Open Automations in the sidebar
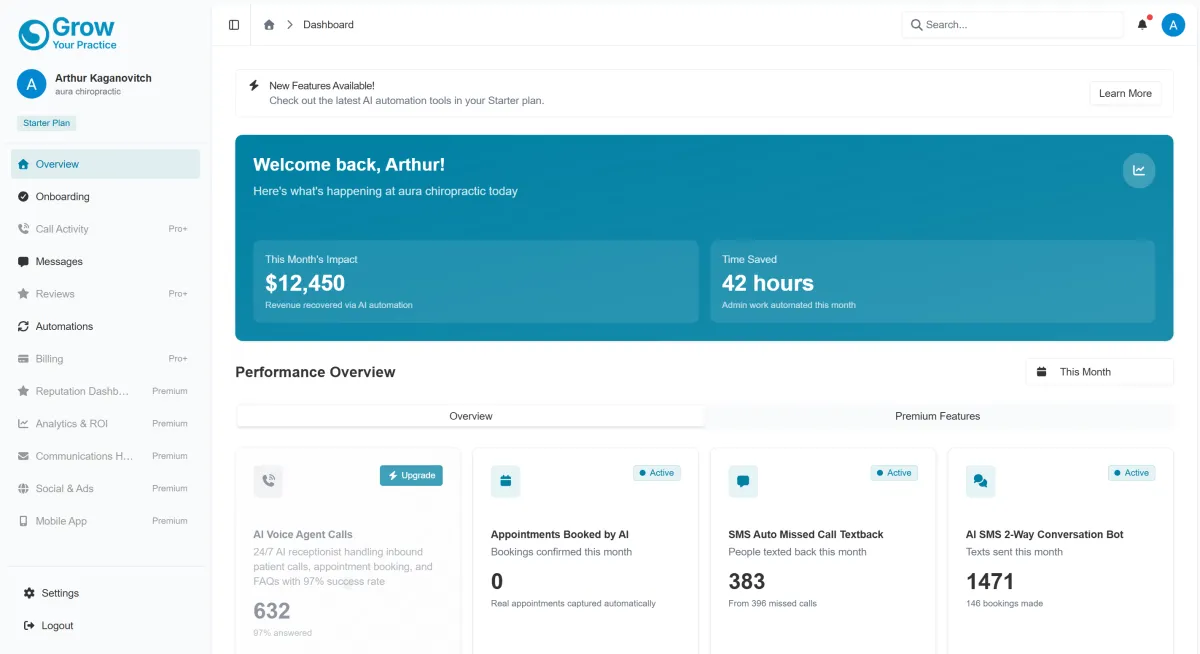This screenshot has width=1200, height=654. [64, 327]
